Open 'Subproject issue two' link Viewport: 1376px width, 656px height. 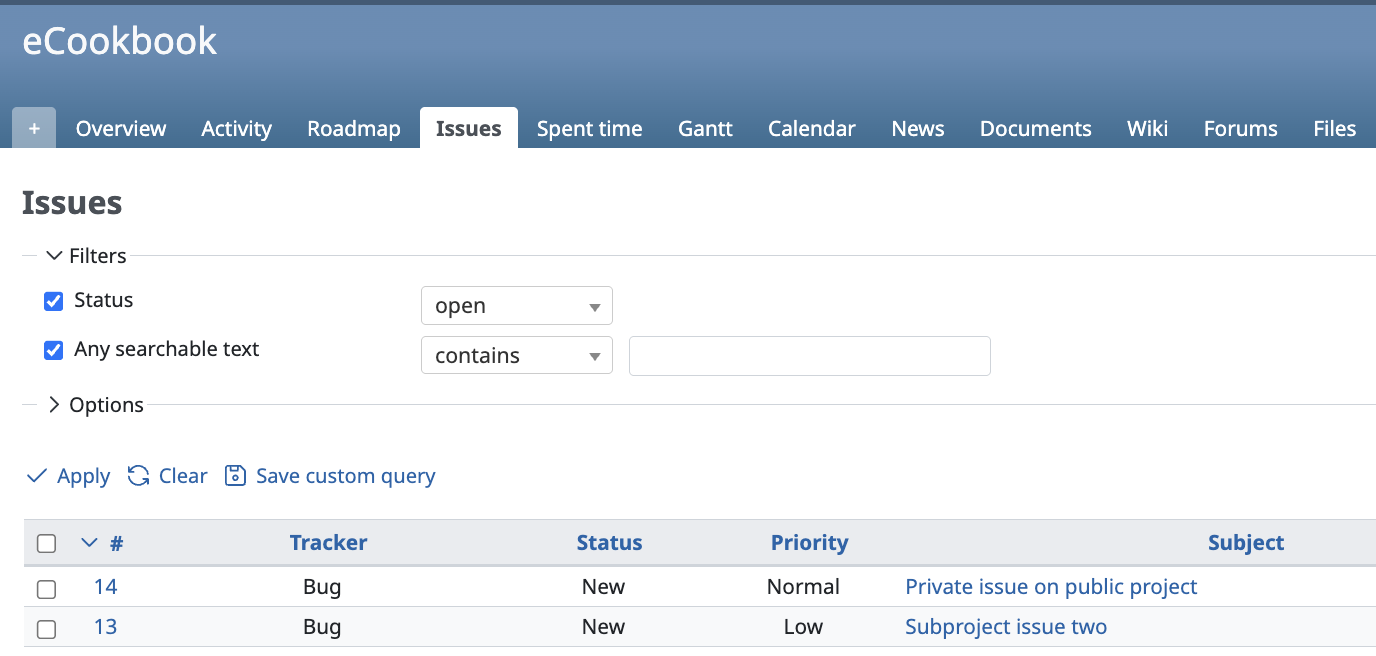point(1005,627)
